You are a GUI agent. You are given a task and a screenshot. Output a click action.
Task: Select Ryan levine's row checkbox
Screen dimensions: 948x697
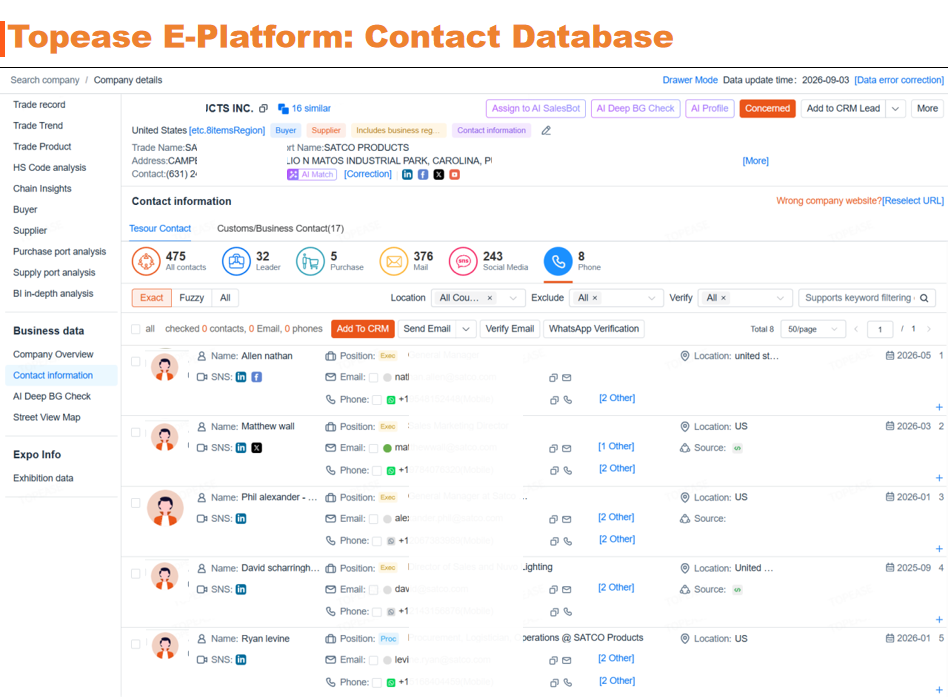136,644
